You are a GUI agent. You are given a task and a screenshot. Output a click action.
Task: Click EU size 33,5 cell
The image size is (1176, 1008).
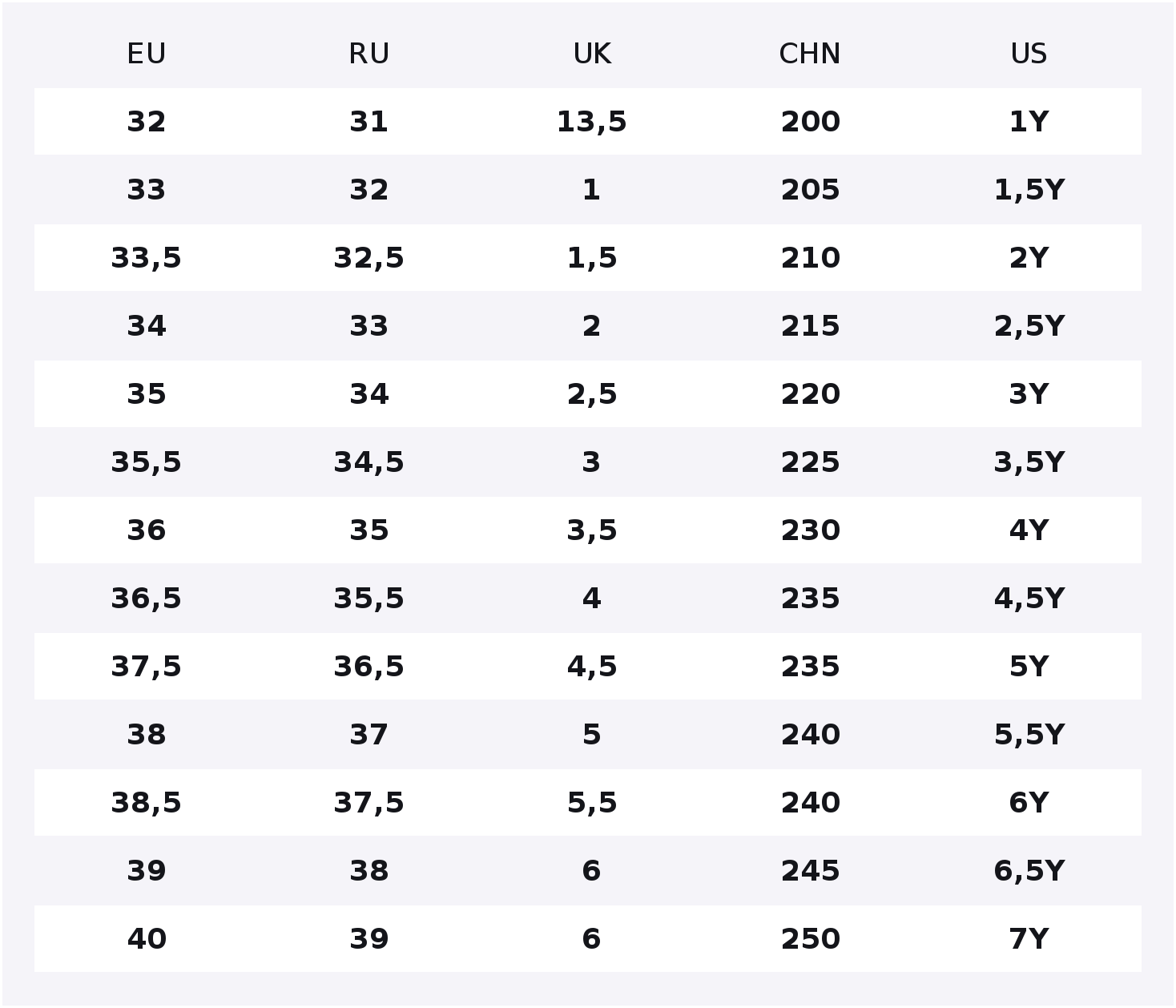(x=147, y=258)
